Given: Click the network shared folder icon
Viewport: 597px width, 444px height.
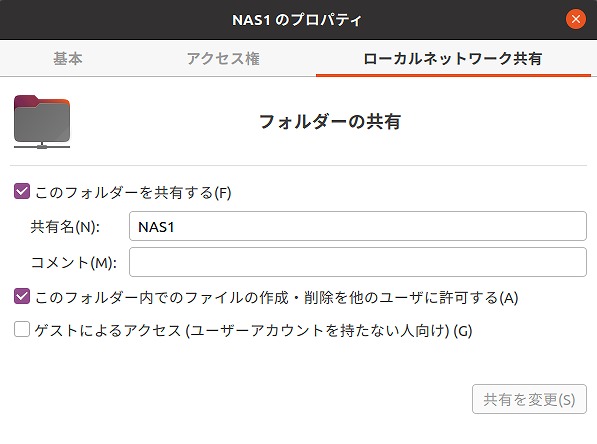Looking at the screenshot, I should [42, 122].
